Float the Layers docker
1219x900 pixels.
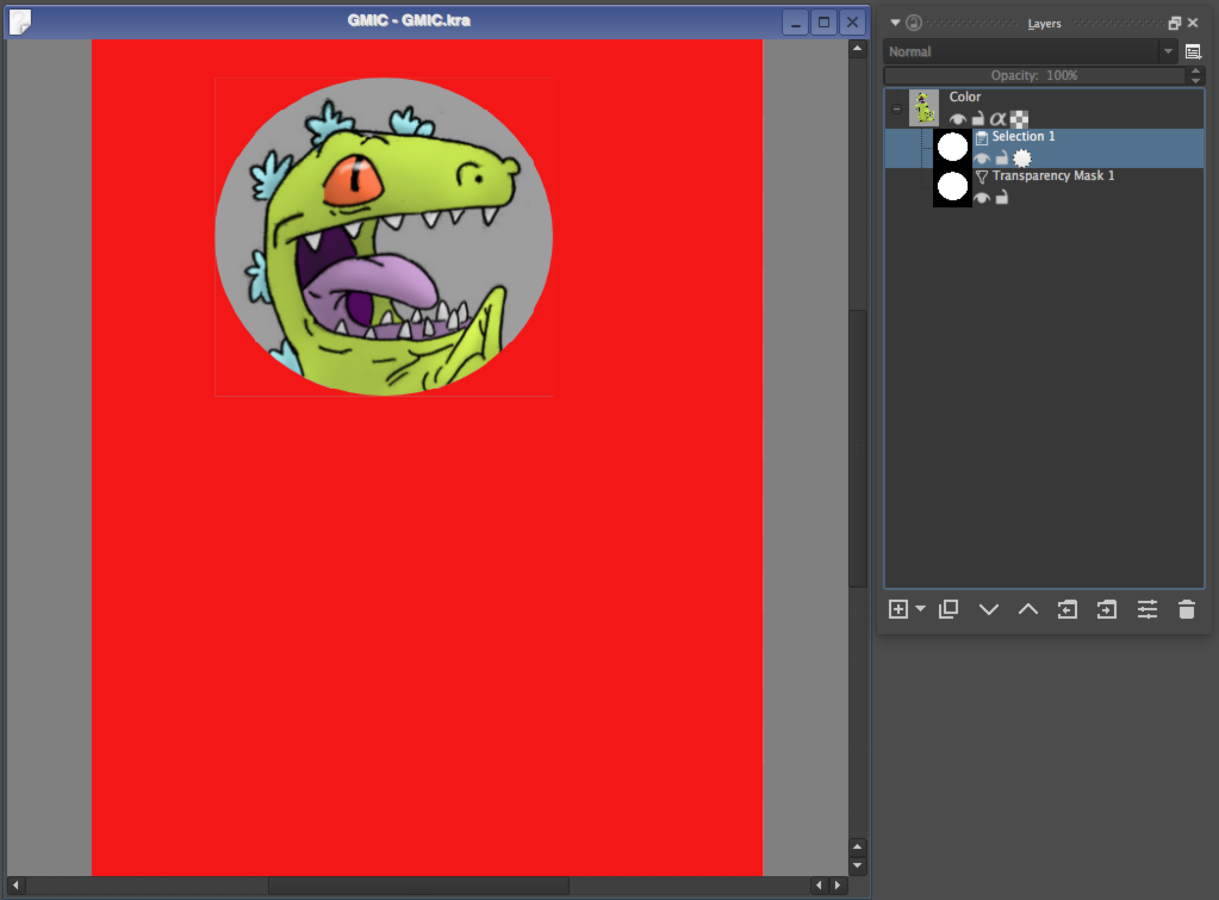[x=1175, y=23]
